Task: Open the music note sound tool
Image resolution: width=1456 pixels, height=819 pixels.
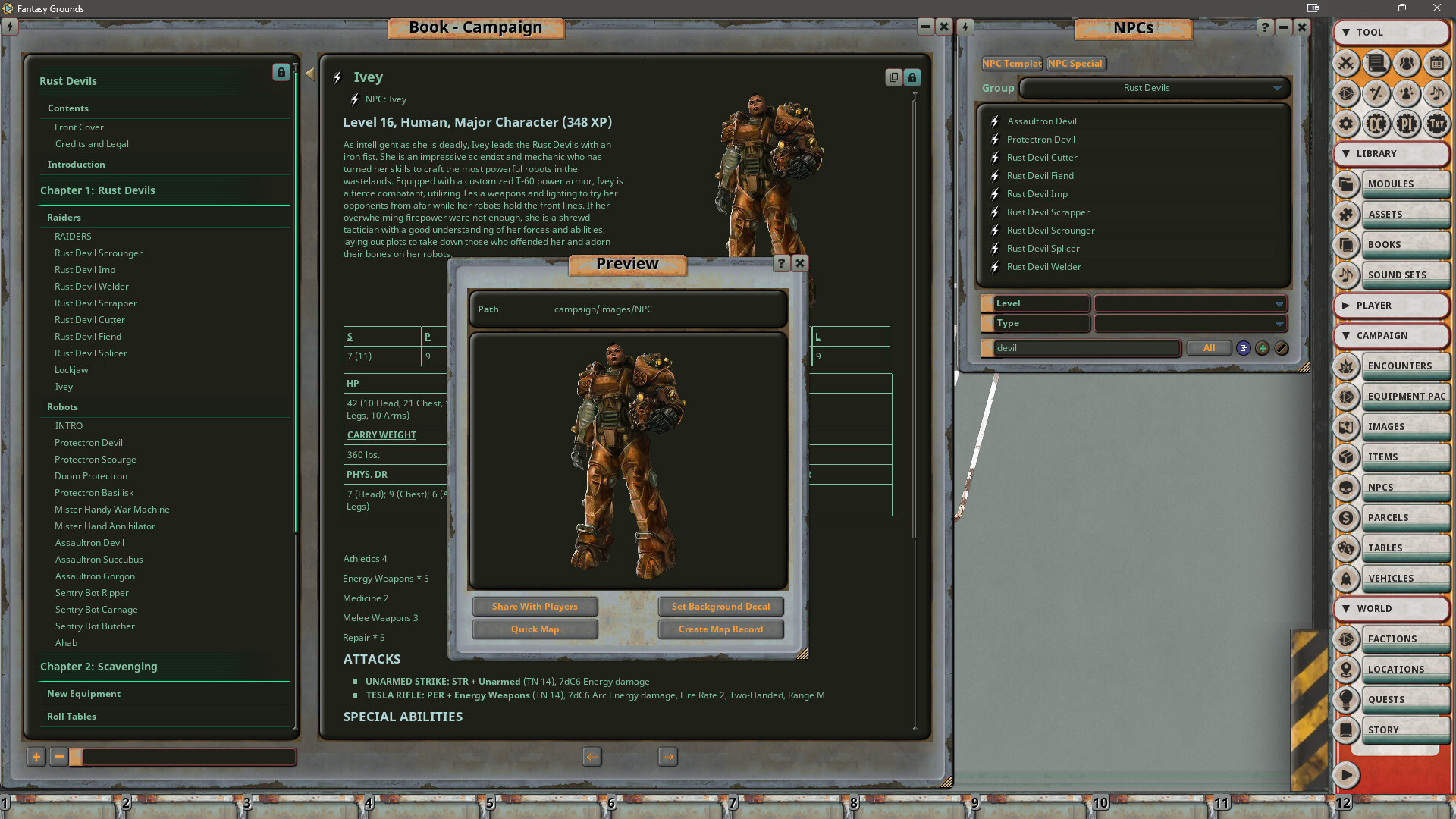Action: click(x=1437, y=94)
